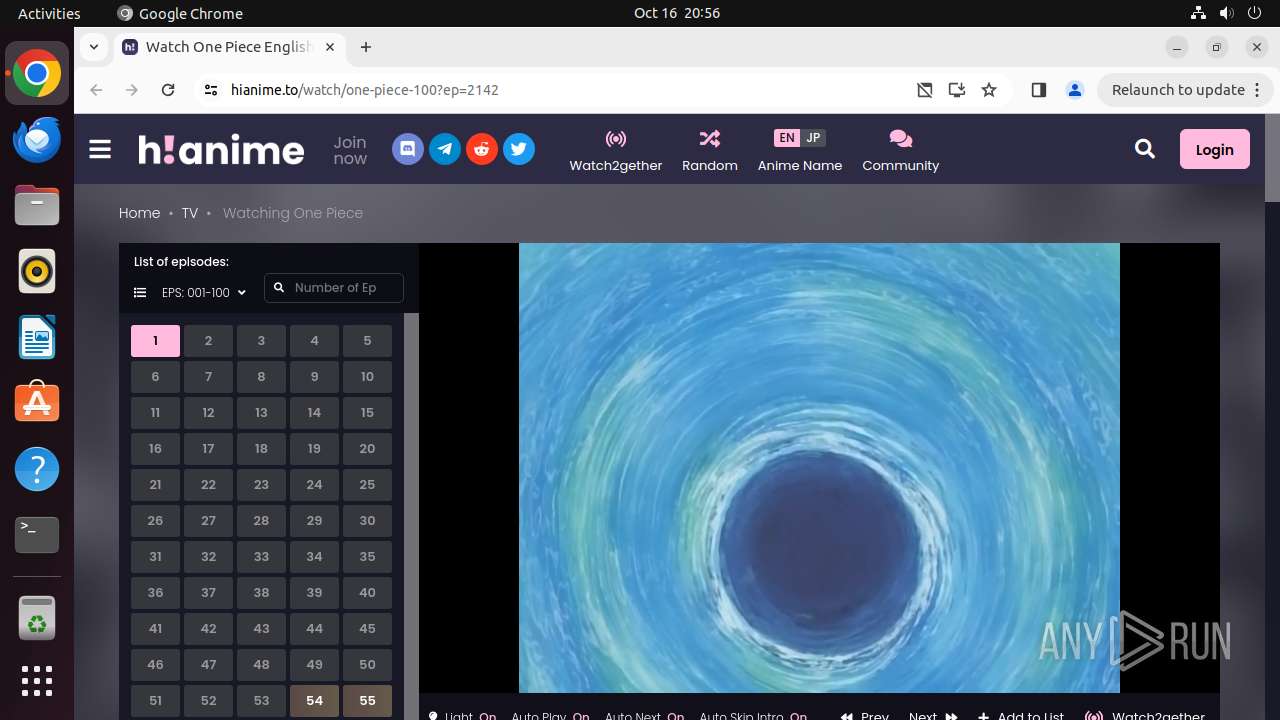
Task: Open the Twitter join link
Action: coord(518,149)
